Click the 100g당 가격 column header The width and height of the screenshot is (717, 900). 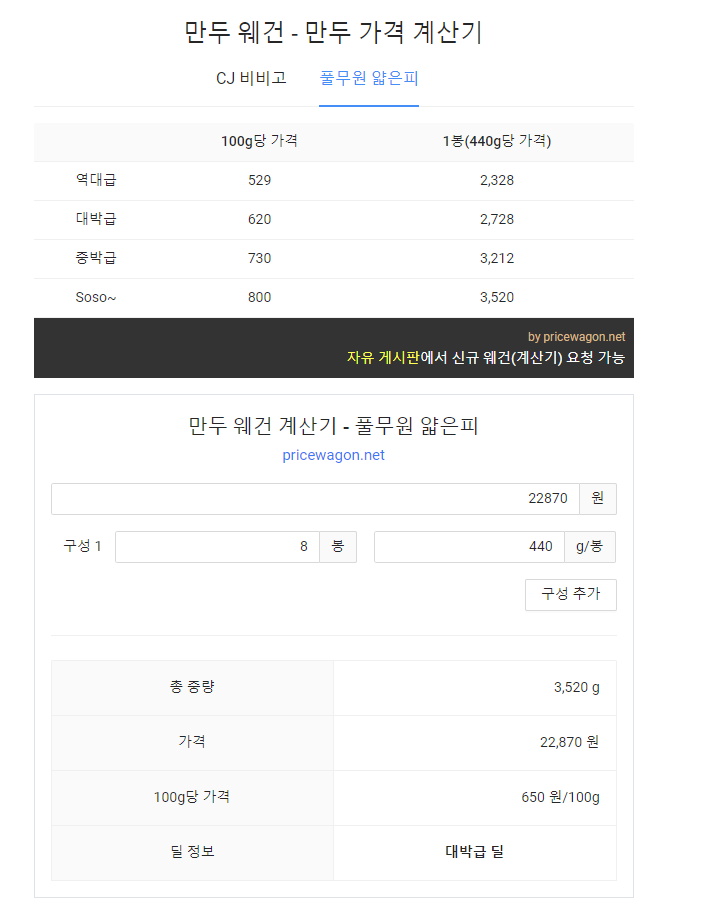259,141
